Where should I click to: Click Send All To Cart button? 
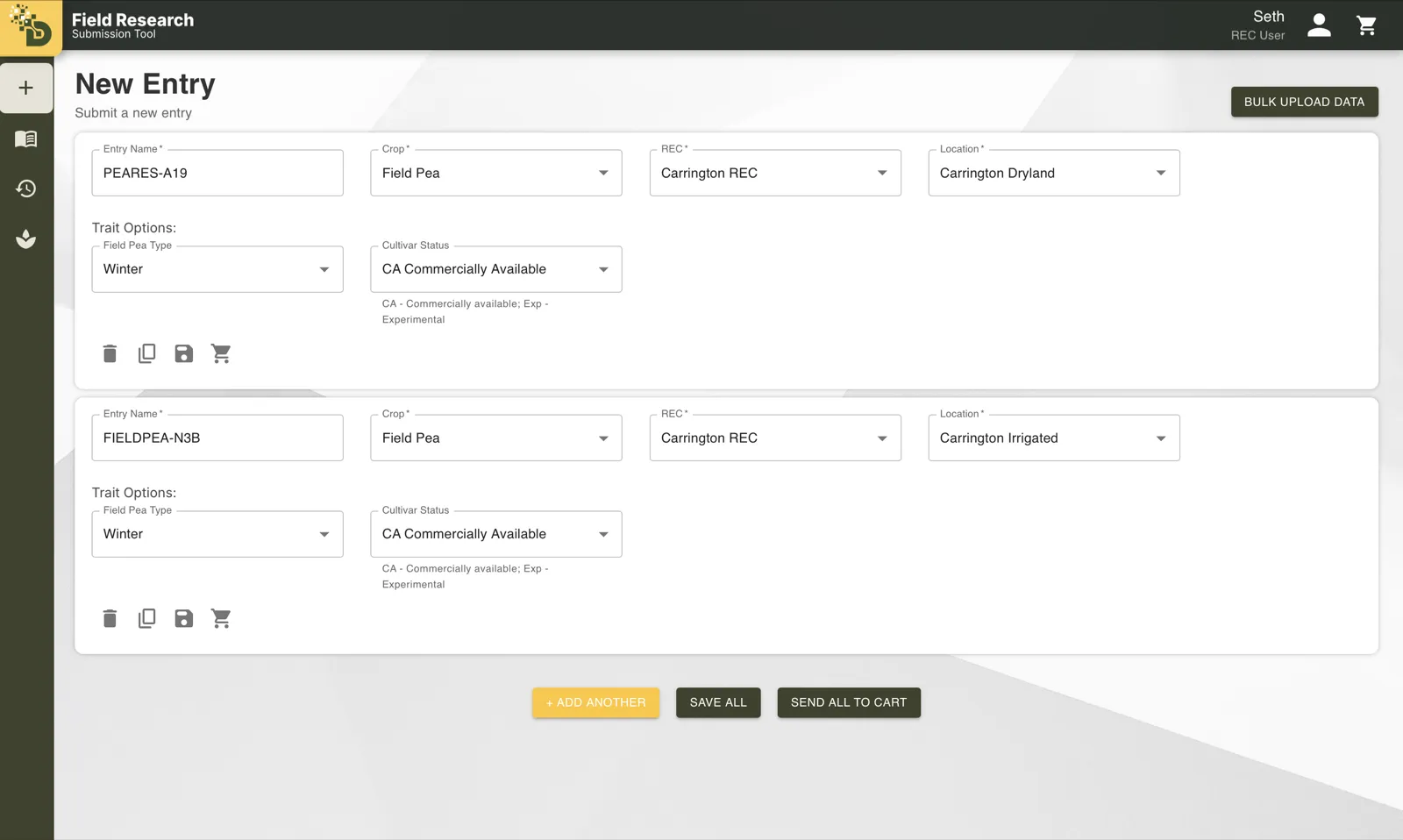point(849,702)
